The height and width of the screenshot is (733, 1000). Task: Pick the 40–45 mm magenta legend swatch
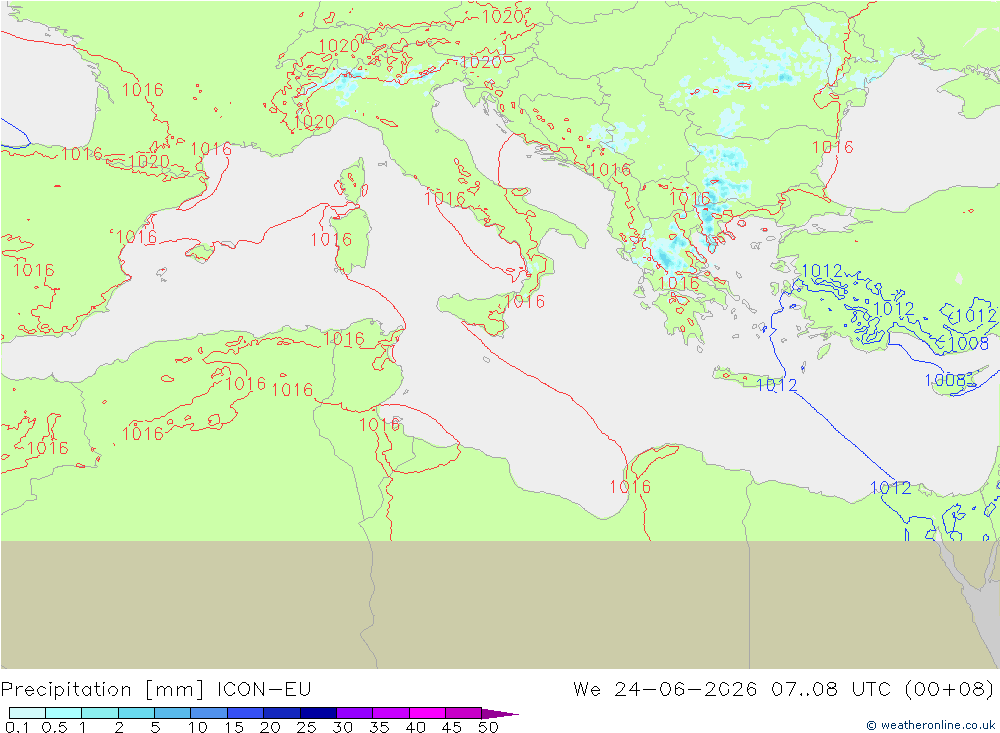click(x=427, y=713)
